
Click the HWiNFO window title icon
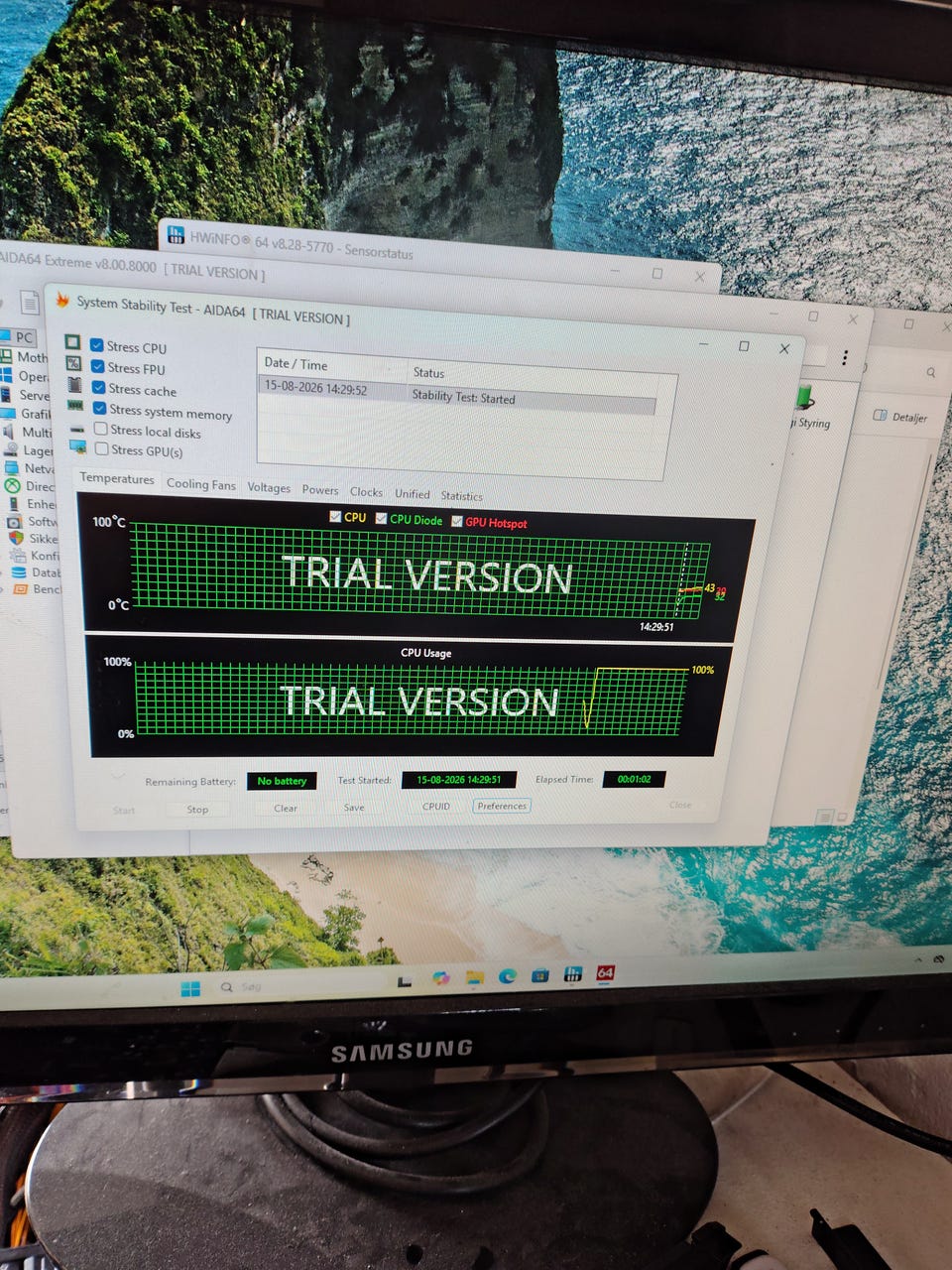(x=176, y=235)
